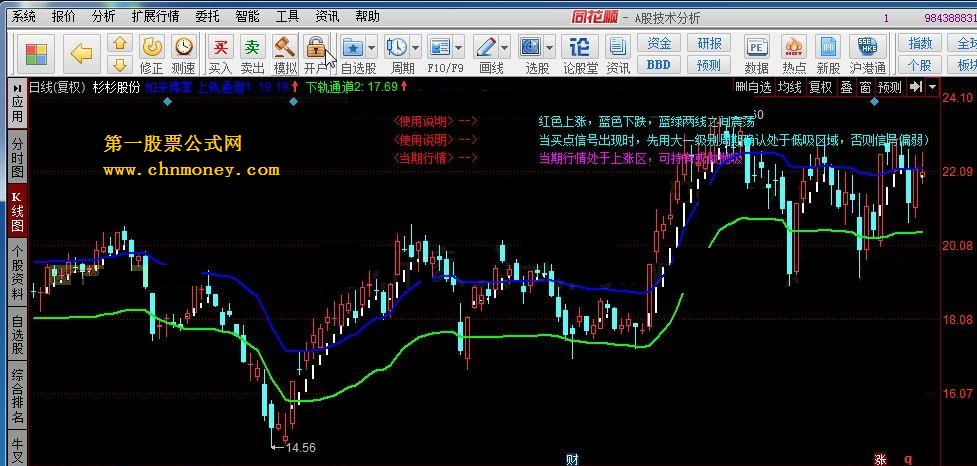
Task: Click the 研报 toolbar button
Action: [709, 44]
